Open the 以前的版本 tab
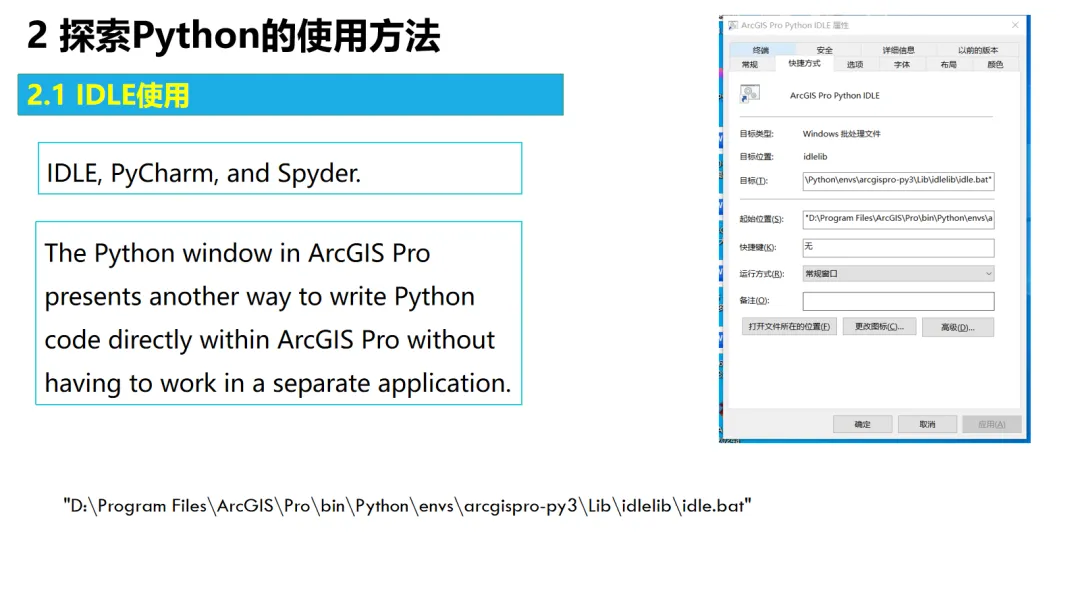The width and height of the screenshot is (1080, 608). pos(977,50)
